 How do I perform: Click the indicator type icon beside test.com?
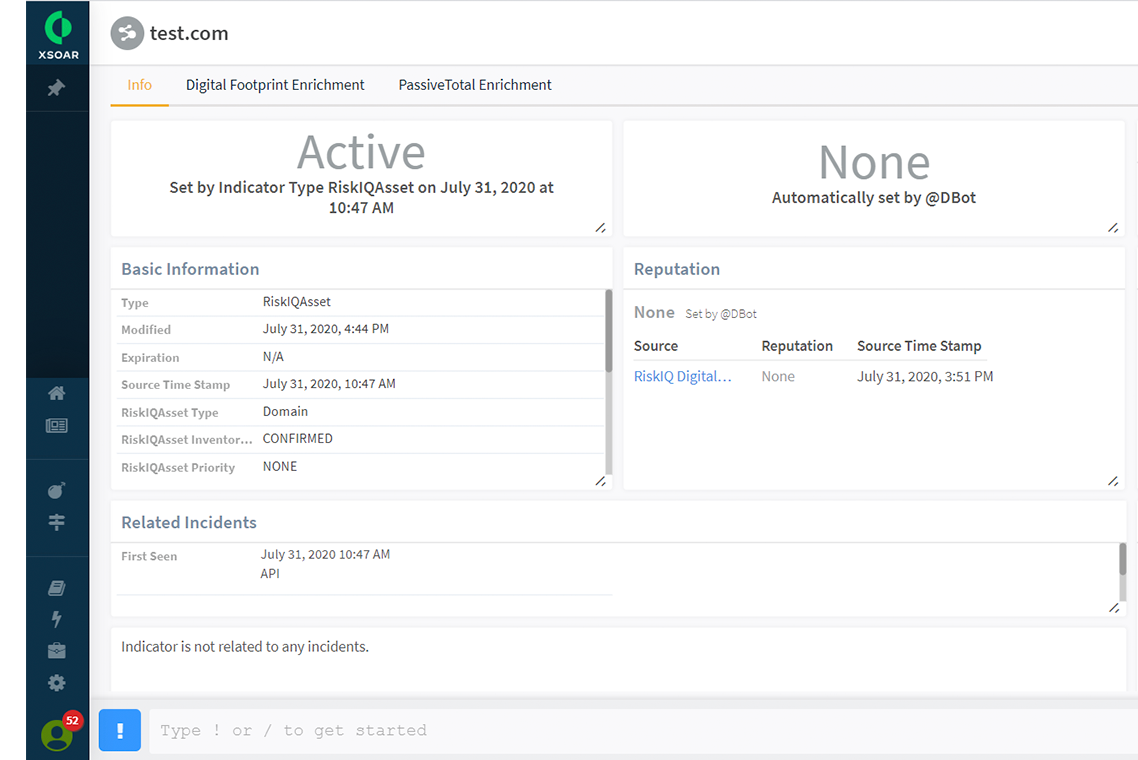tap(127, 33)
